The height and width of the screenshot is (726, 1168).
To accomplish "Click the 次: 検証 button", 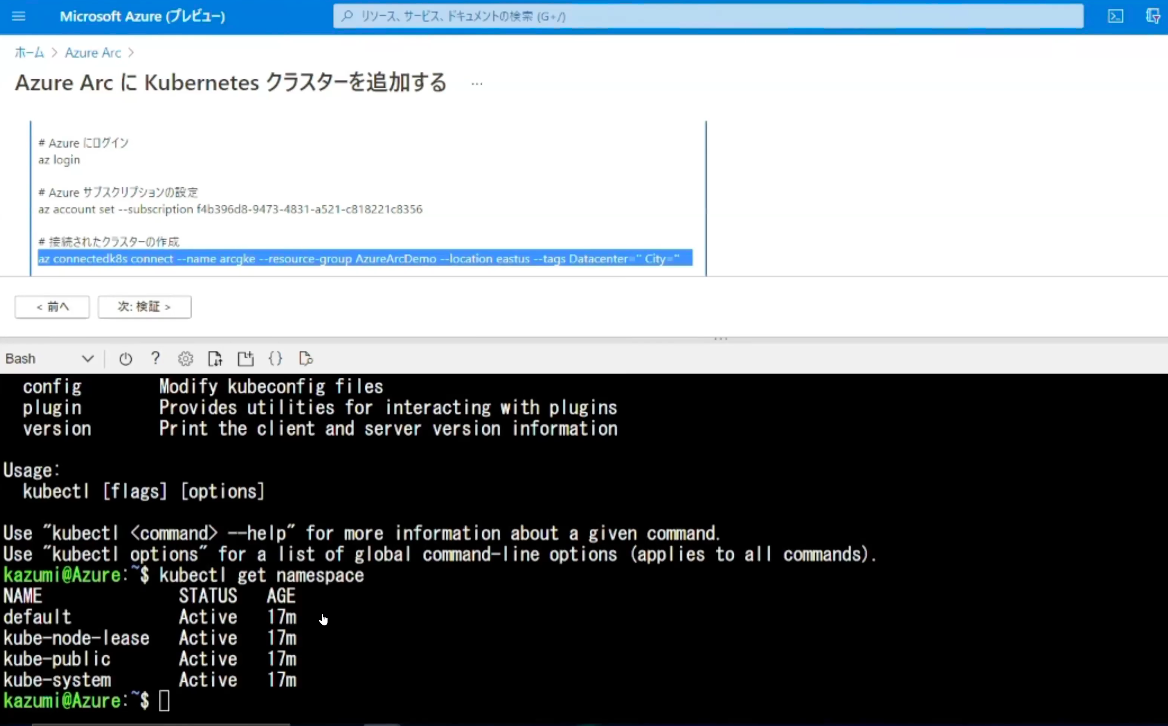I will [144, 307].
